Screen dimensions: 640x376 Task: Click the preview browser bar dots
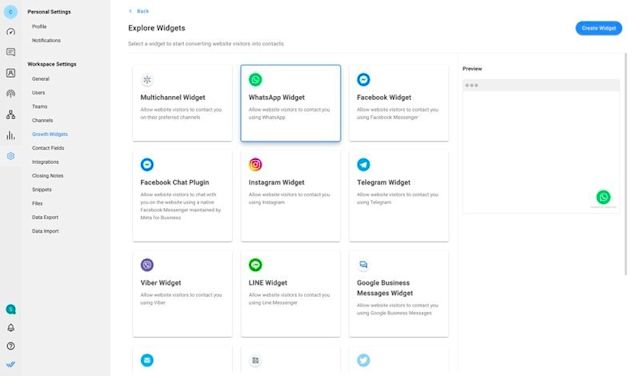[471, 85]
